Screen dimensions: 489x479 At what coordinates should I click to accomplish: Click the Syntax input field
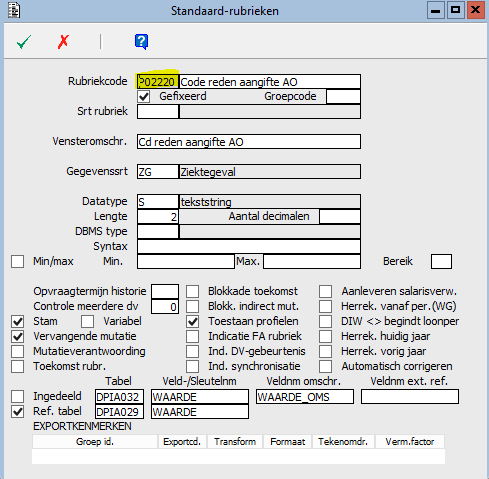[249, 247]
